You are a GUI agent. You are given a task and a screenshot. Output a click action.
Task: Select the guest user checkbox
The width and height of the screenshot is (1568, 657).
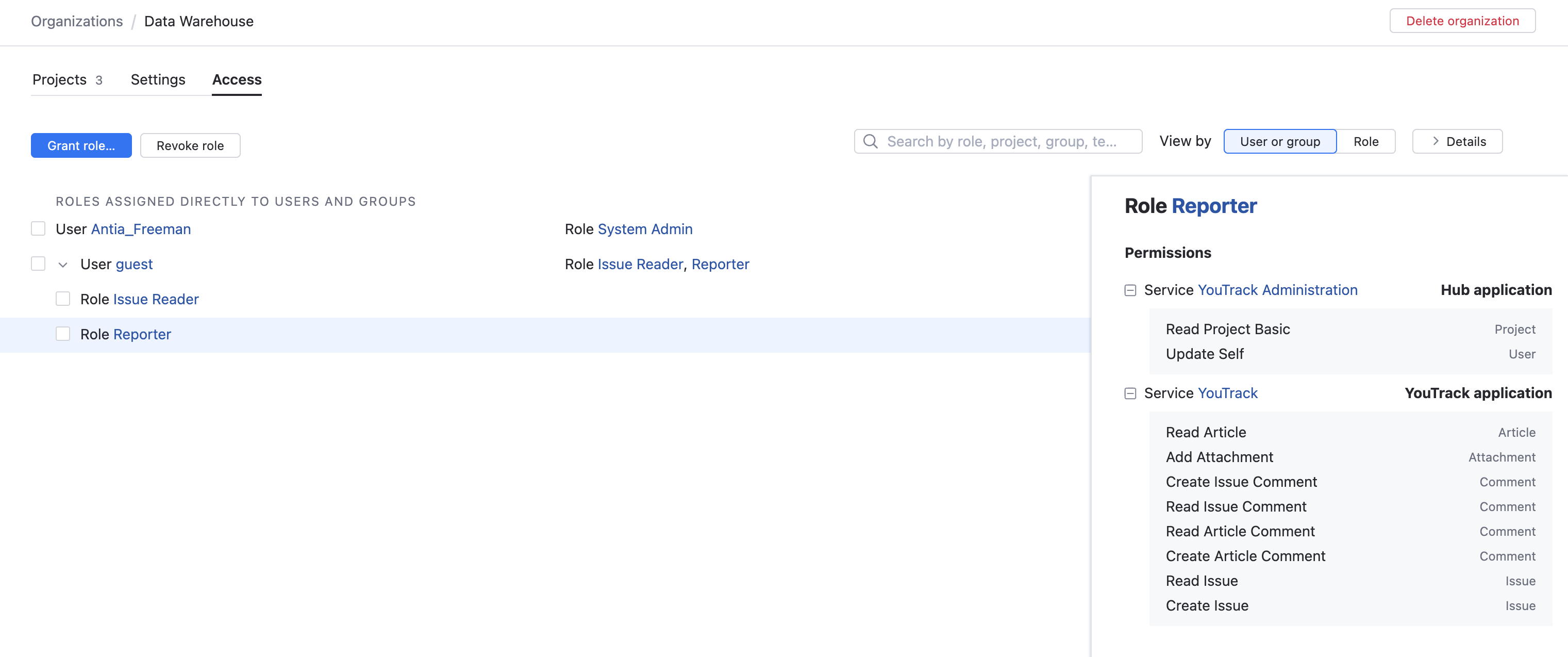pos(38,264)
